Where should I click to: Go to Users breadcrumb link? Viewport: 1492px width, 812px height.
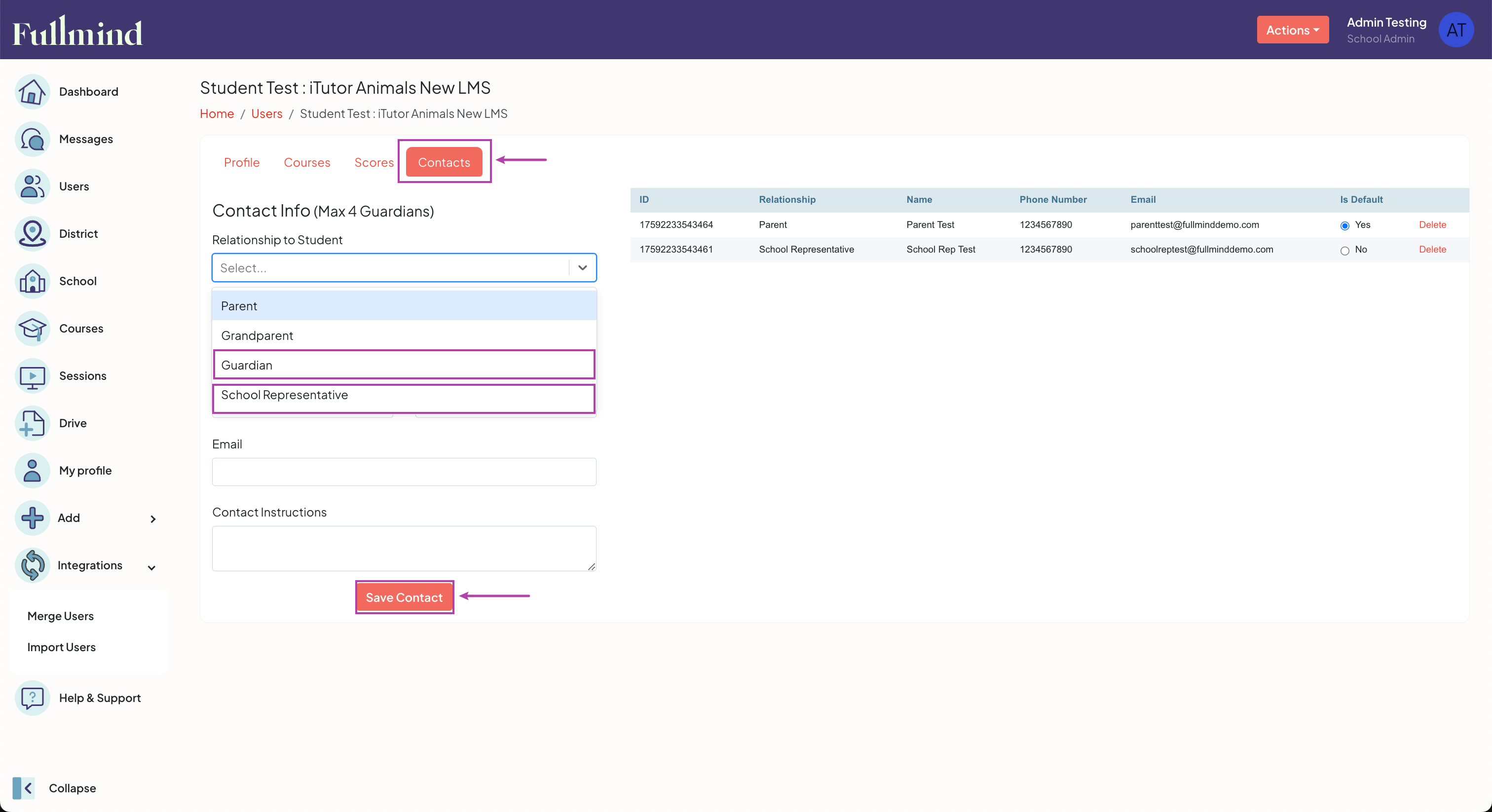pyautogui.click(x=266, y=113)
